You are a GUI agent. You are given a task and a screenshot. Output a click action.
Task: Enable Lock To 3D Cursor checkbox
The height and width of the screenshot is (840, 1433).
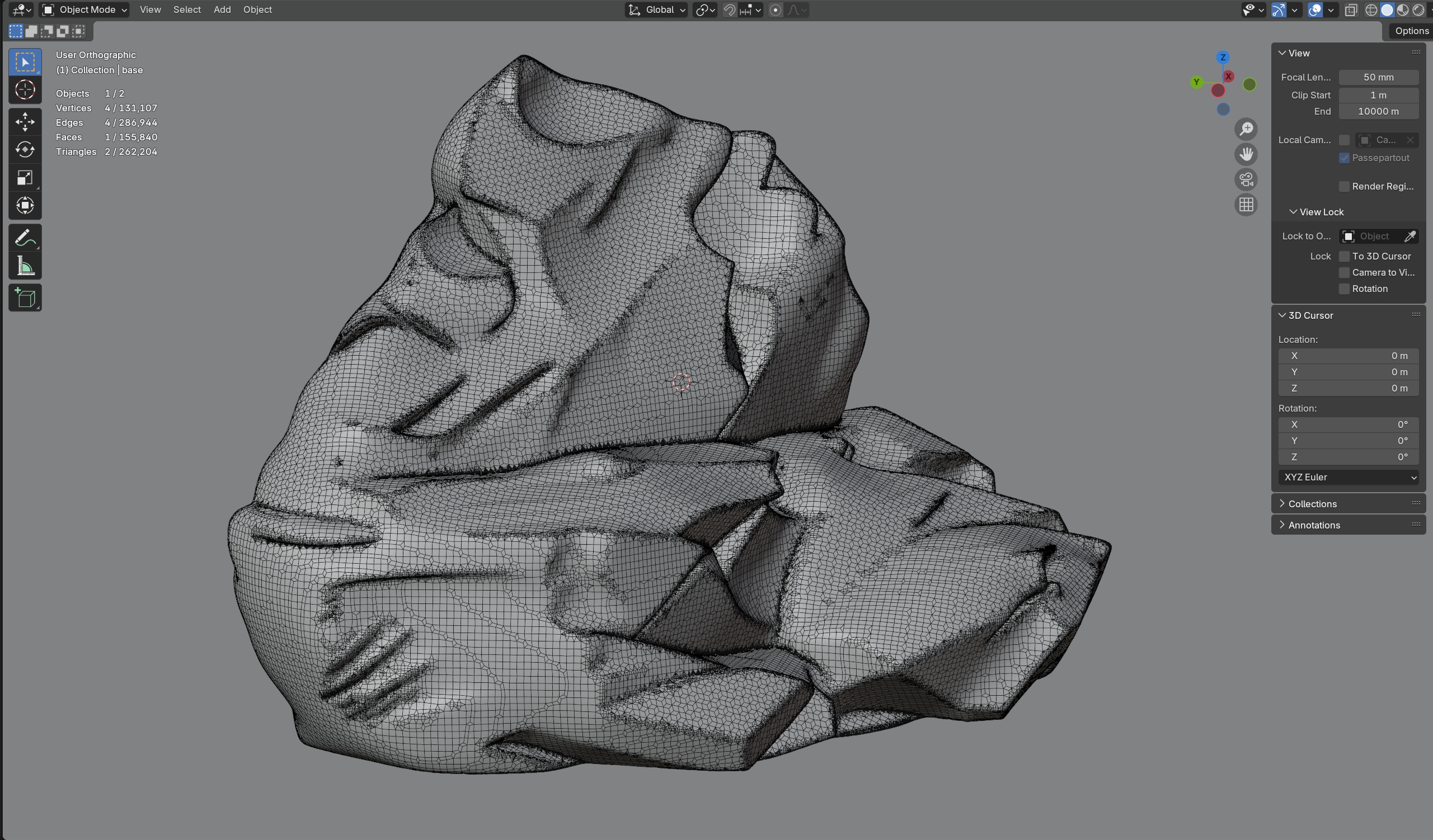point(1344,256)
